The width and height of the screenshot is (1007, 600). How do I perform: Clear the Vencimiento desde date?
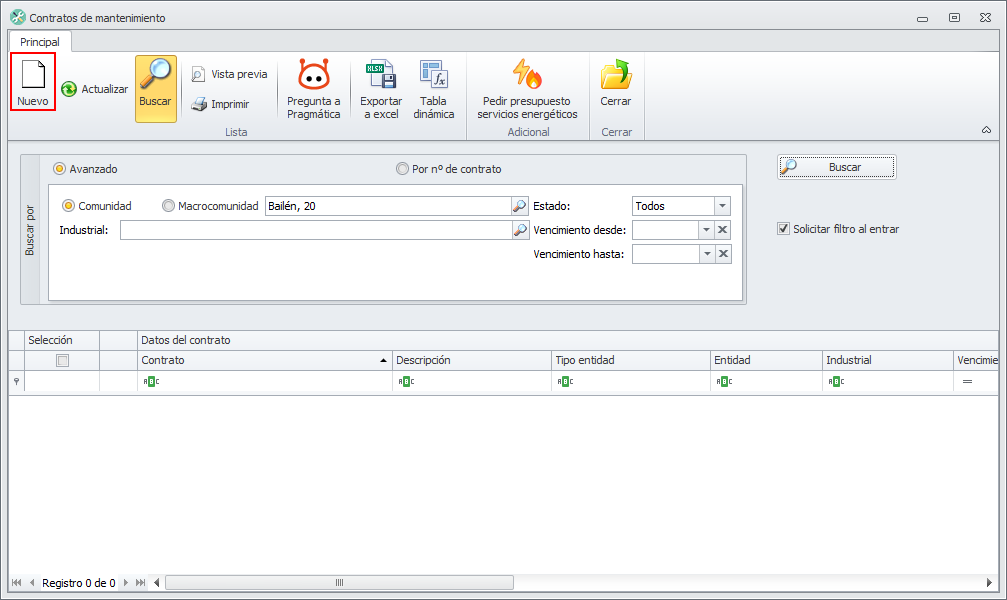pyautogui.click(x=722, y=230)
